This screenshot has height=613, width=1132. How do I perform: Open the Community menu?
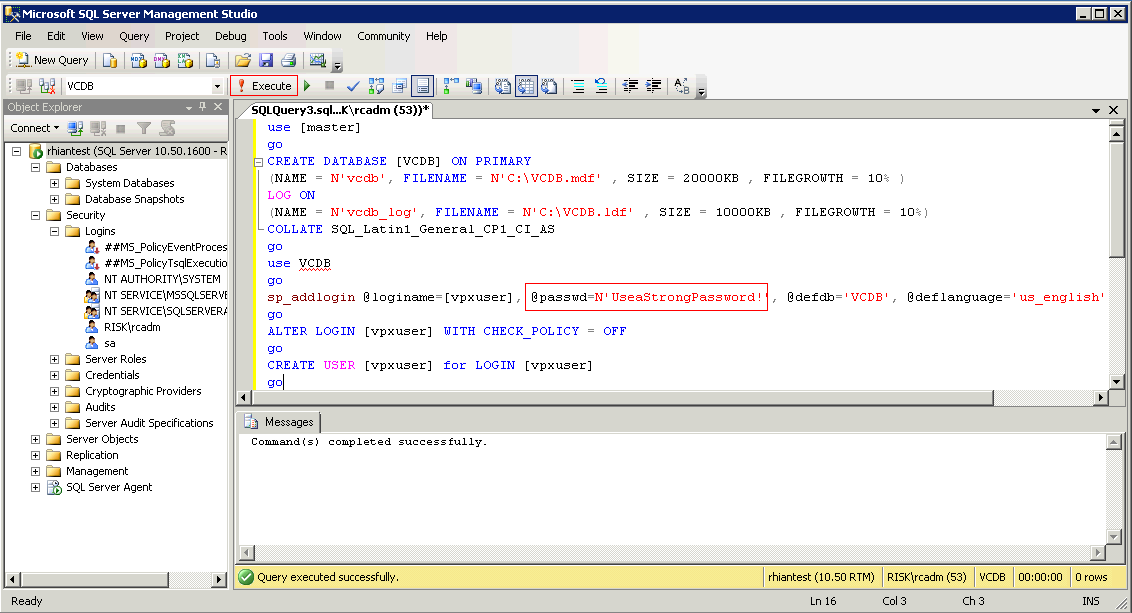pyautogui.click(x=383, y=36)
